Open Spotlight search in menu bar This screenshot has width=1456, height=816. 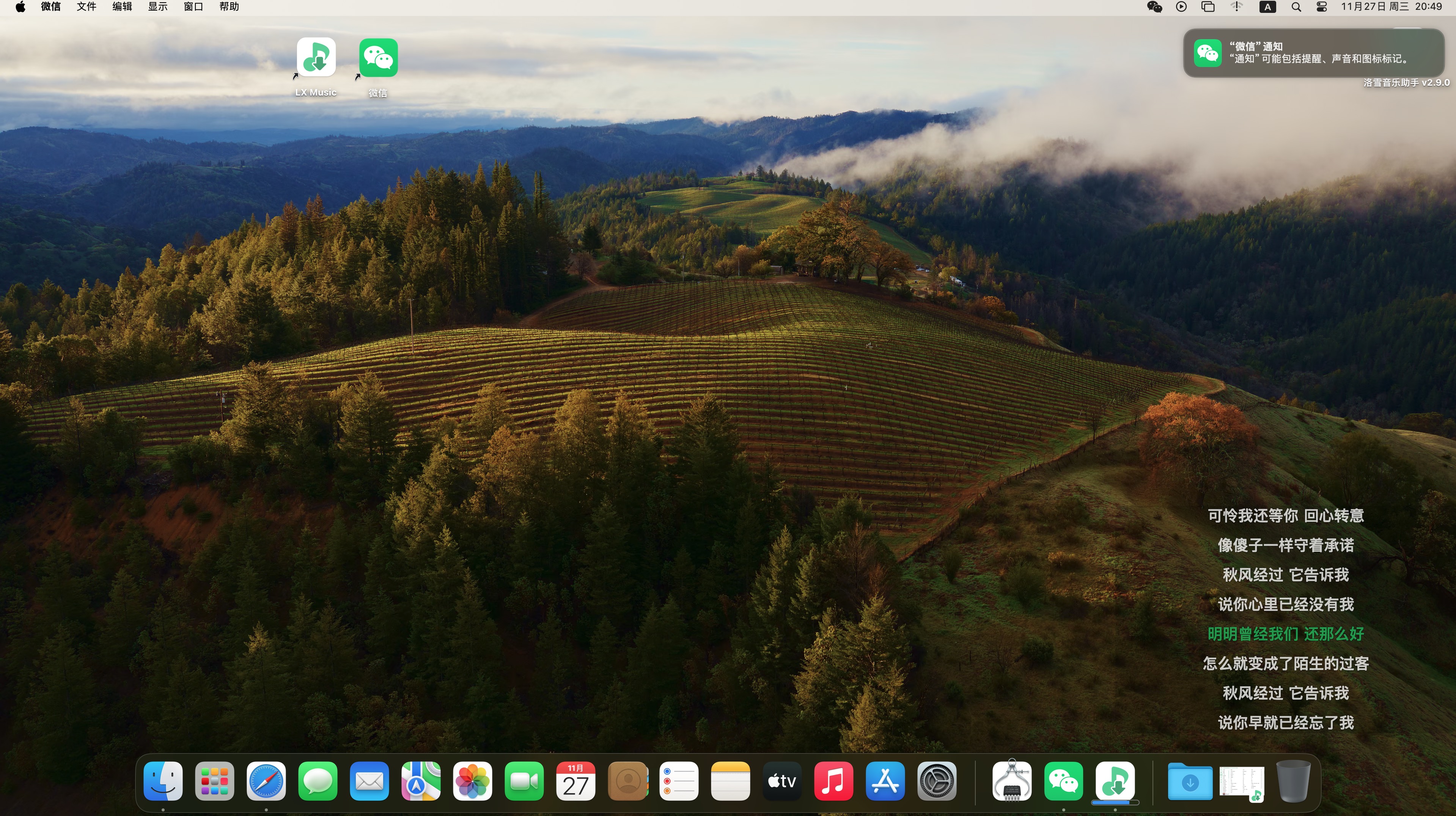(x=1297, y=7)
